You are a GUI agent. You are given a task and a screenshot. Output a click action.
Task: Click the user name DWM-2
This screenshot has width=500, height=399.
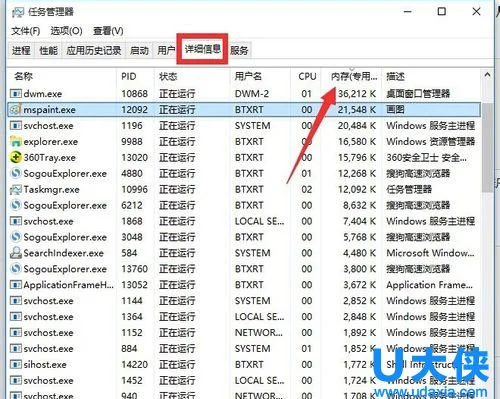tap(252, 94)
